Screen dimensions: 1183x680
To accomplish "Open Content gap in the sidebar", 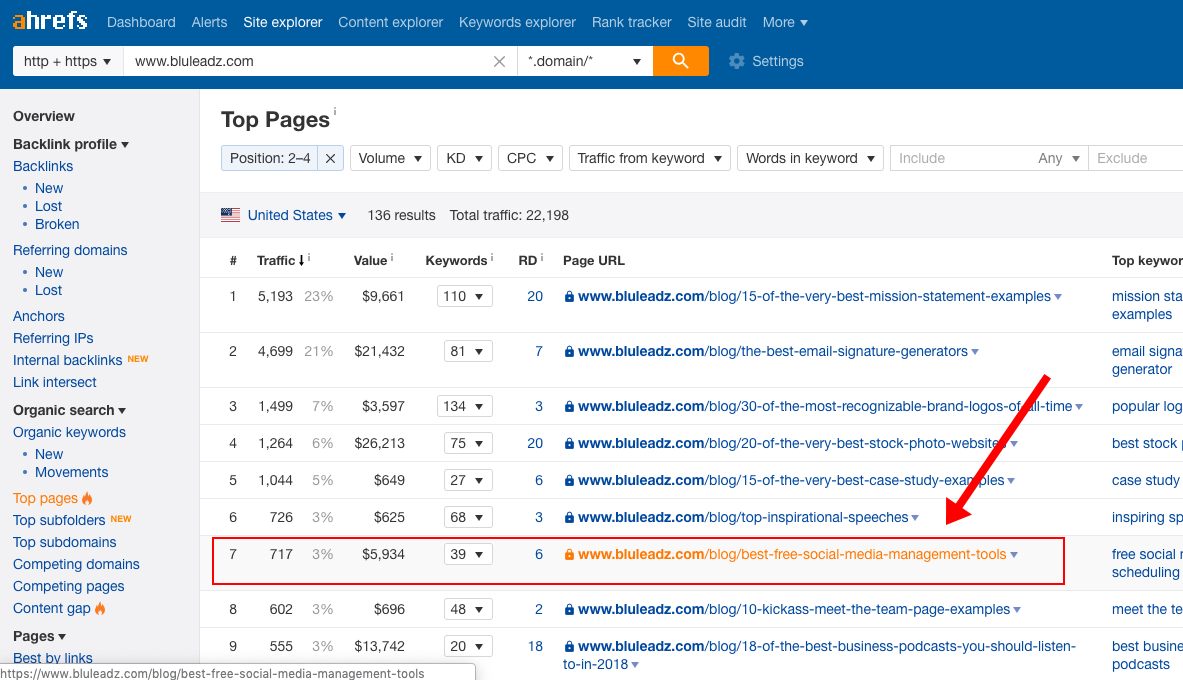I will coord(51,608).
